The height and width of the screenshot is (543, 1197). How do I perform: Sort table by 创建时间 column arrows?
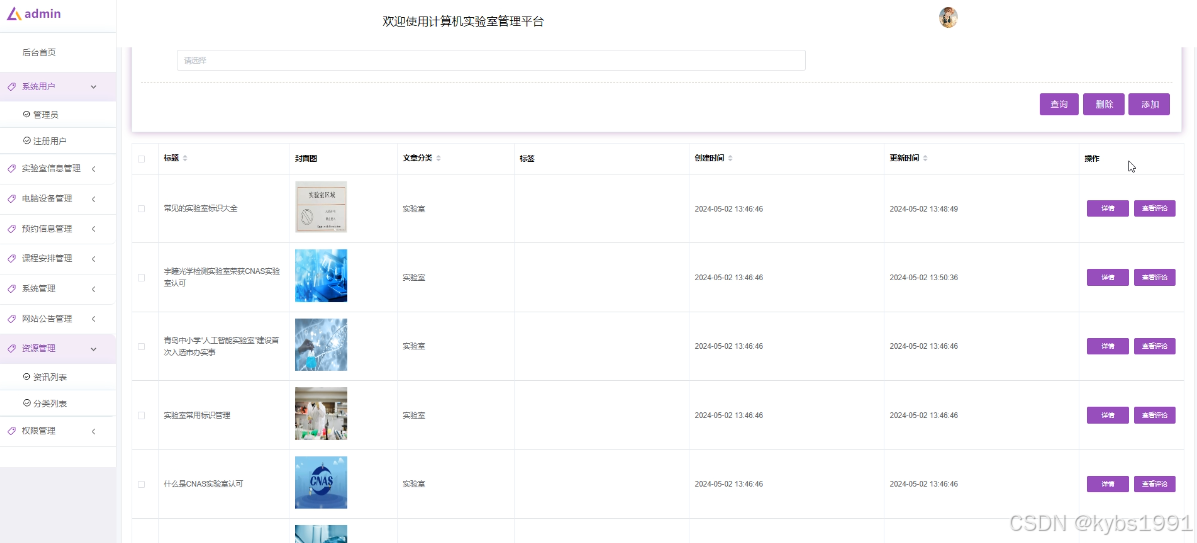[730, 158]
